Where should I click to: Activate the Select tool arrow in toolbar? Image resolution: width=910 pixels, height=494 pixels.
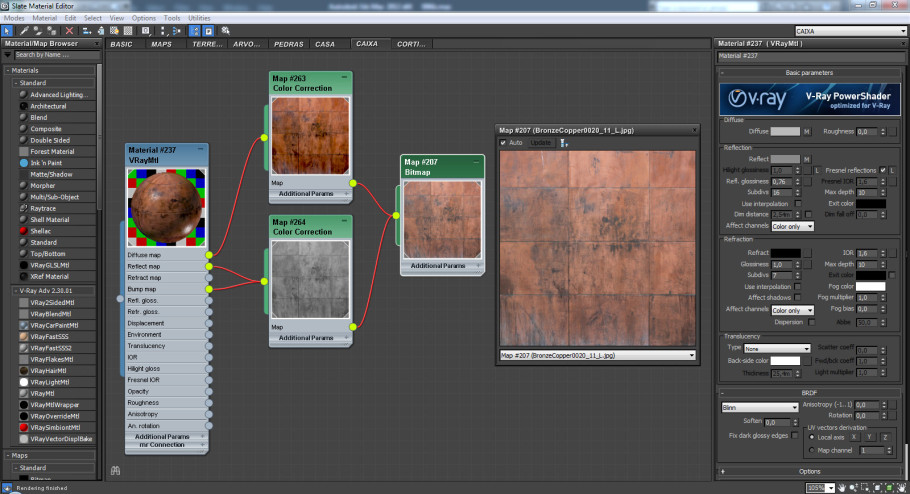pos(7,31)
